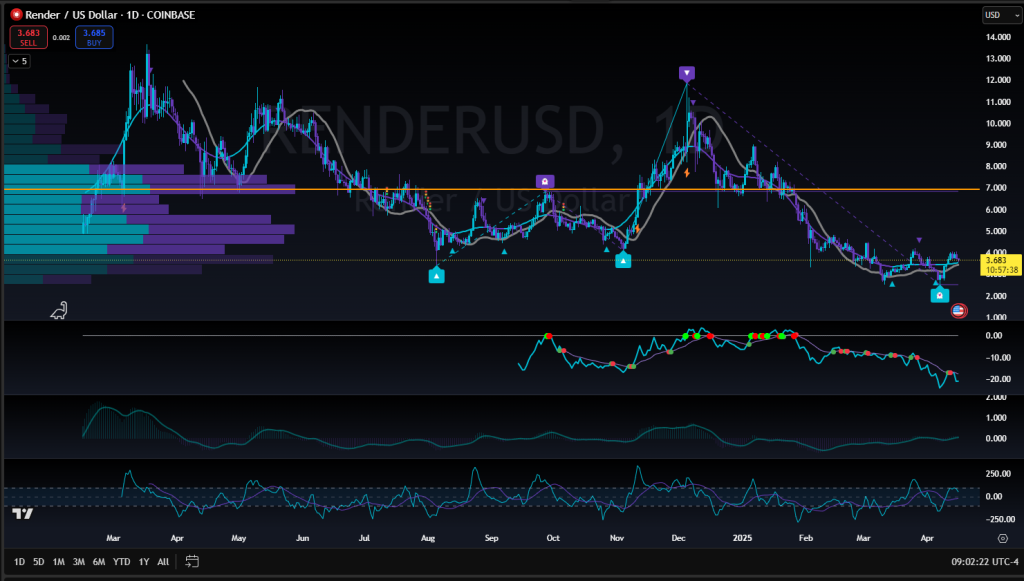The height and width of the screenshot is (581, 1024).
Task: Select the 1Y date range
Action: coord(144,561)
